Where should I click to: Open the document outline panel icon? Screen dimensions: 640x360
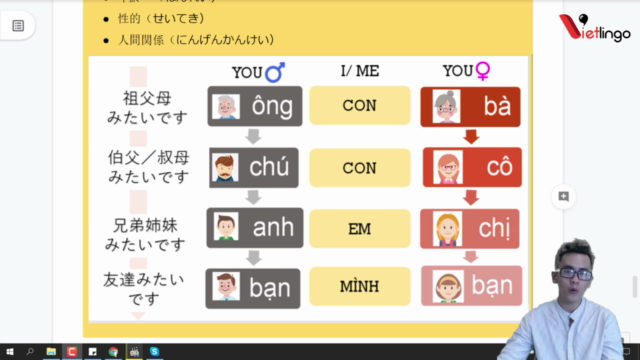(18, 26)
